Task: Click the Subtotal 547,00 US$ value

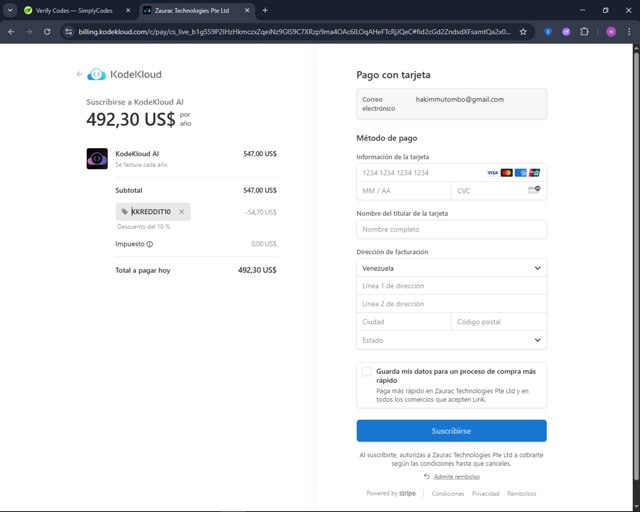Action: point(260,190)
